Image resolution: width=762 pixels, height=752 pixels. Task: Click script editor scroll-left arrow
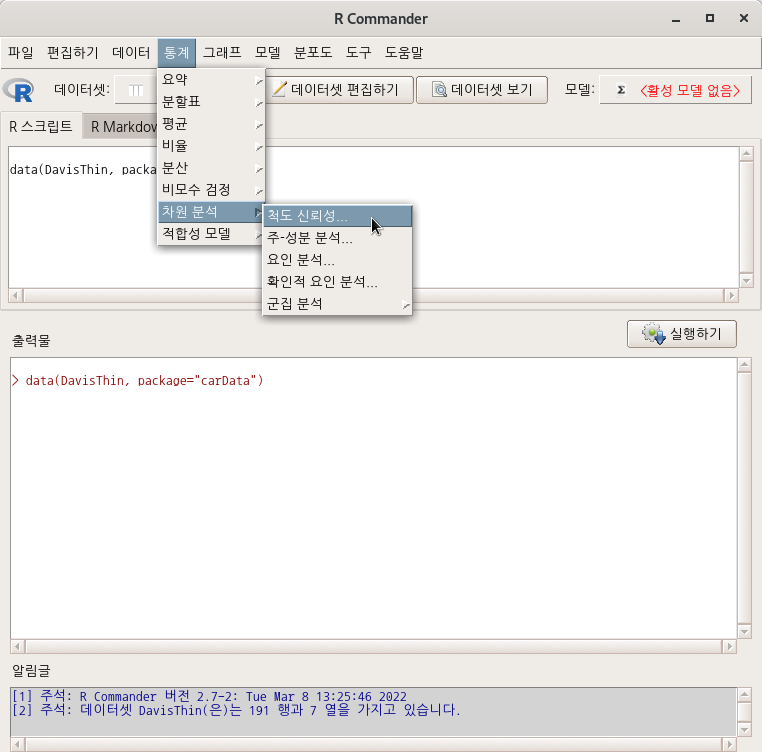pyautogui.click(x=16, y=296)
